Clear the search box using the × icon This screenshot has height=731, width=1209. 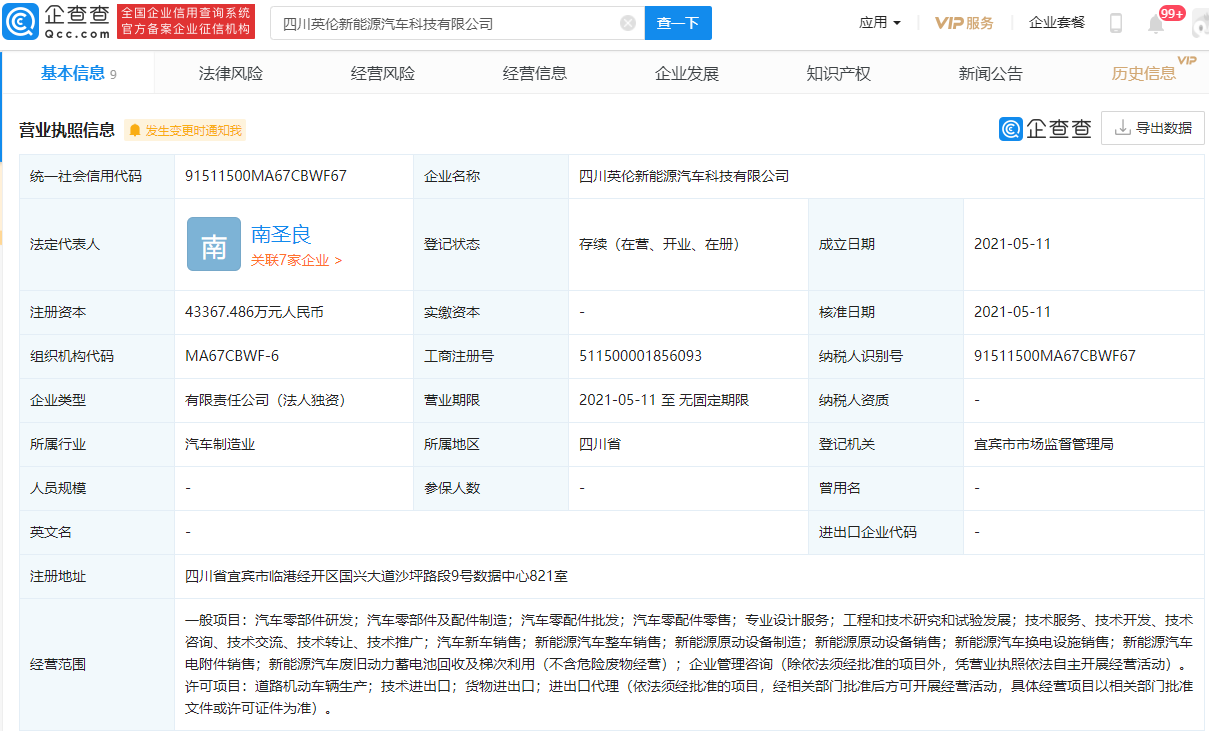click(628, 23)
